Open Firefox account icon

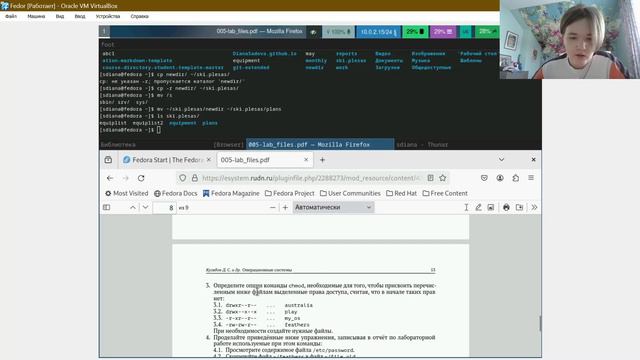[500, 178]
